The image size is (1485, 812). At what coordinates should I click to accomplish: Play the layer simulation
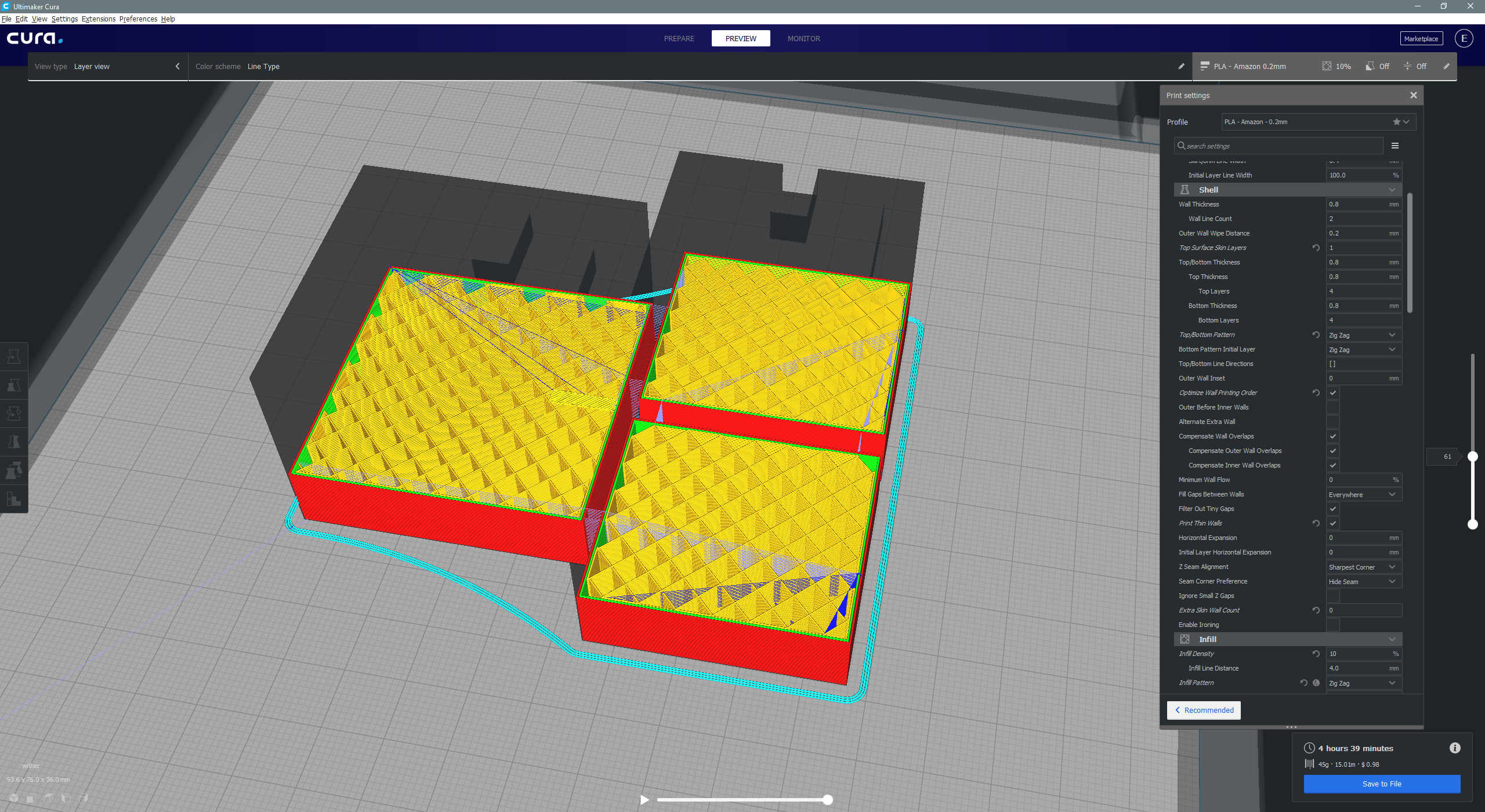[x=644, y=800]
